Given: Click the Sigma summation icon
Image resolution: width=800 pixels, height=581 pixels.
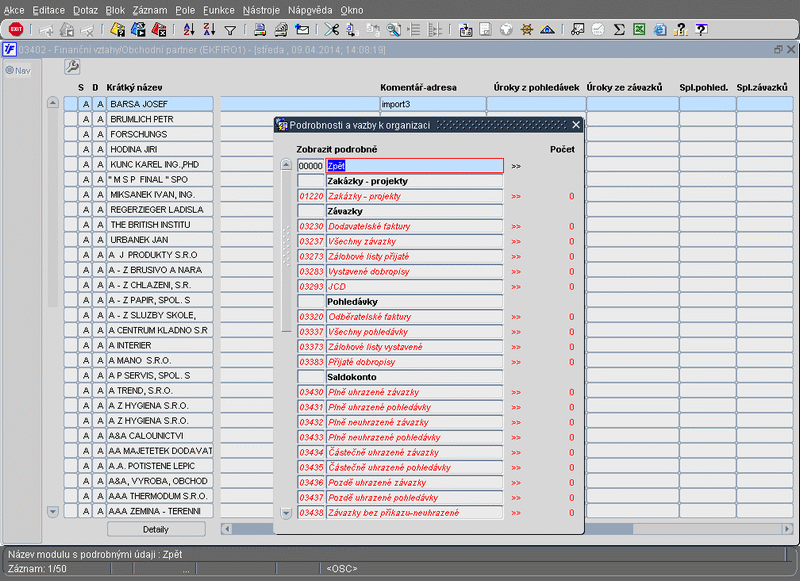Looking at the screenshot, I should pos(619,30).
